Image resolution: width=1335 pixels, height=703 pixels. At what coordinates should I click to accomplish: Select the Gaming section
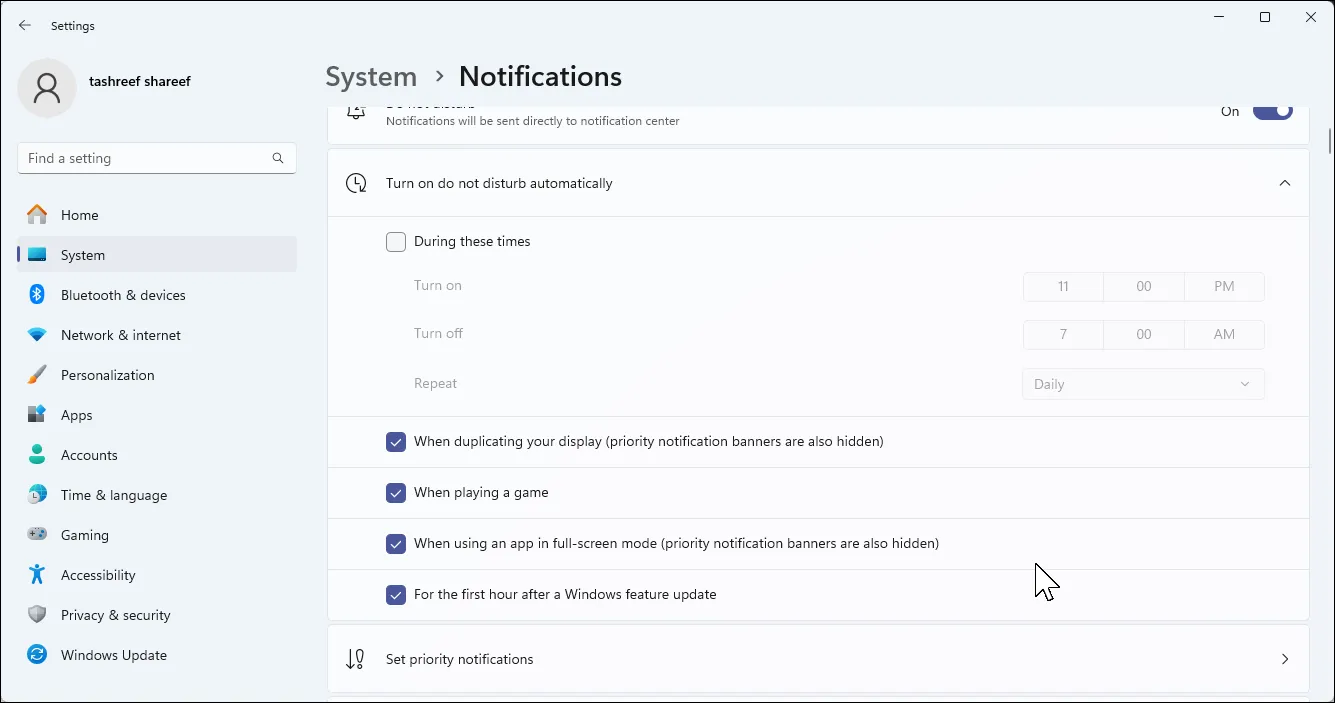click(x=84, y=534)
